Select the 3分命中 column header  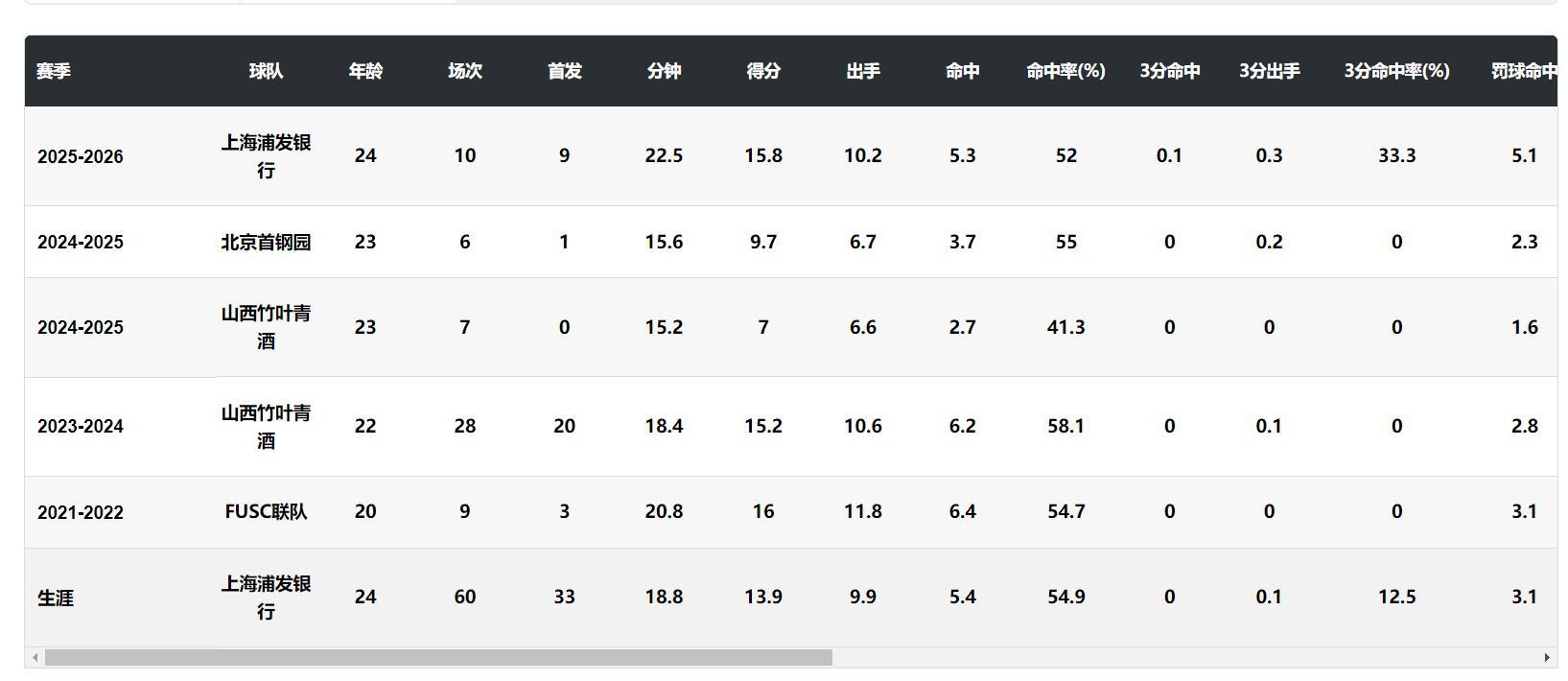(1169, 71)
